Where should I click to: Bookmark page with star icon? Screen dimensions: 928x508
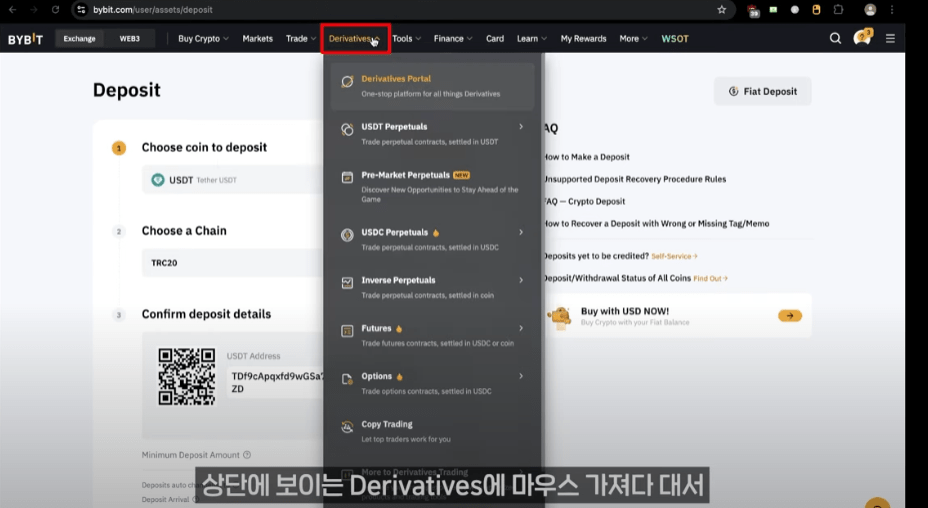[721, 9]
